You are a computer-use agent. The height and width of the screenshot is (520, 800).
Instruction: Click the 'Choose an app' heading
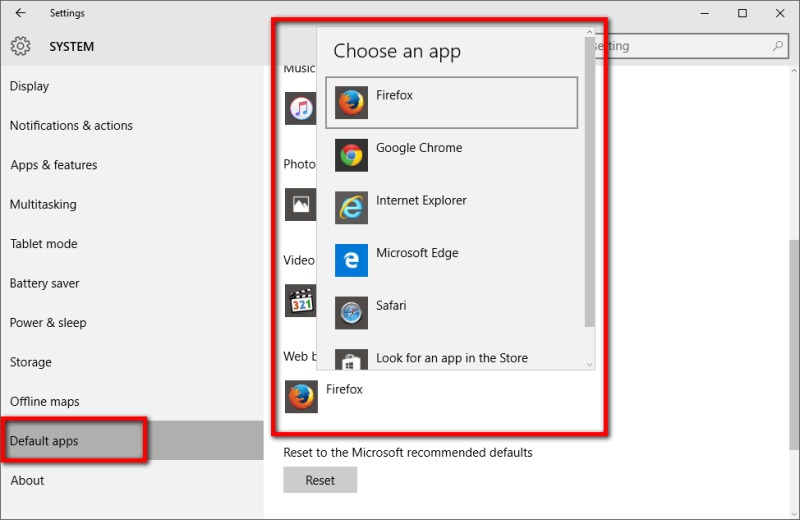point(397,51)
